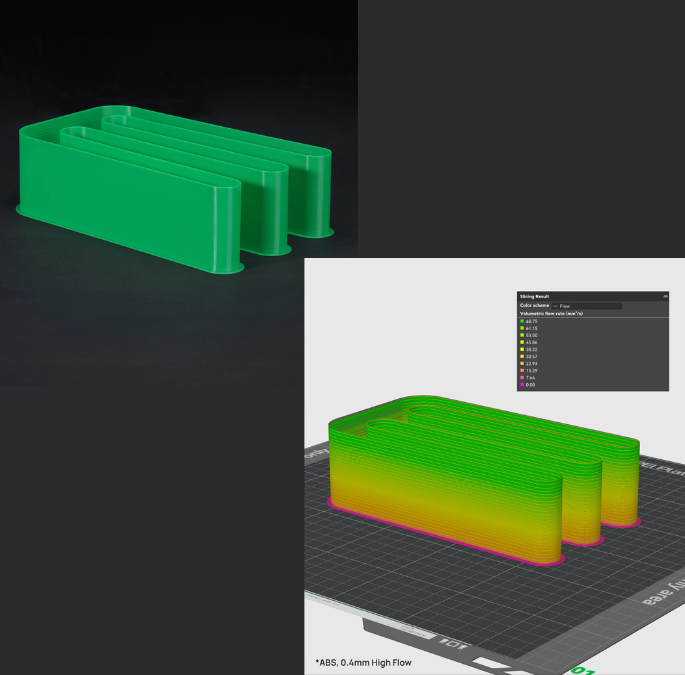The width and height of the screenshot is (685, 675).
Task: Select the 61.15 flow rate swatch
Action: 522,328
